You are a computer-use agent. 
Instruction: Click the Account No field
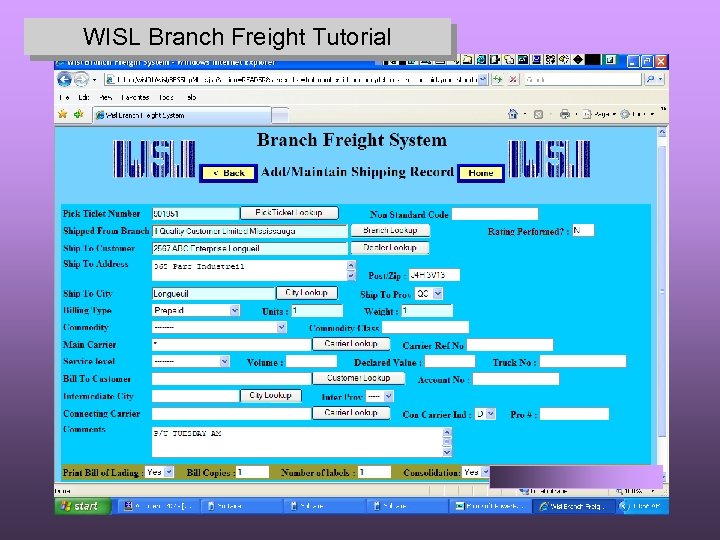516,379
